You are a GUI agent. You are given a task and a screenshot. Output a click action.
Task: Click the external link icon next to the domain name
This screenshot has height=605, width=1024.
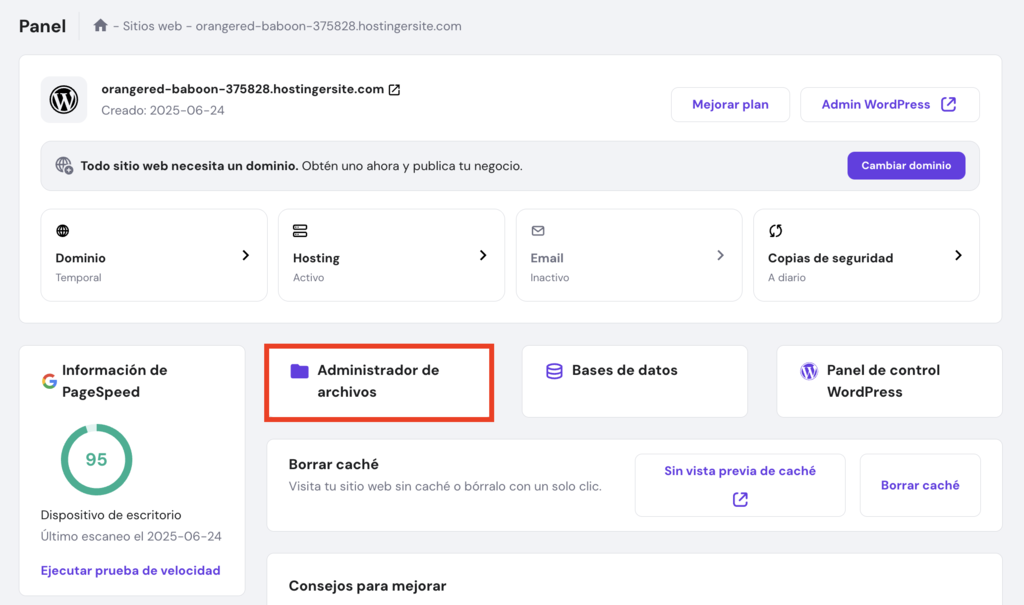coord(394,88)
